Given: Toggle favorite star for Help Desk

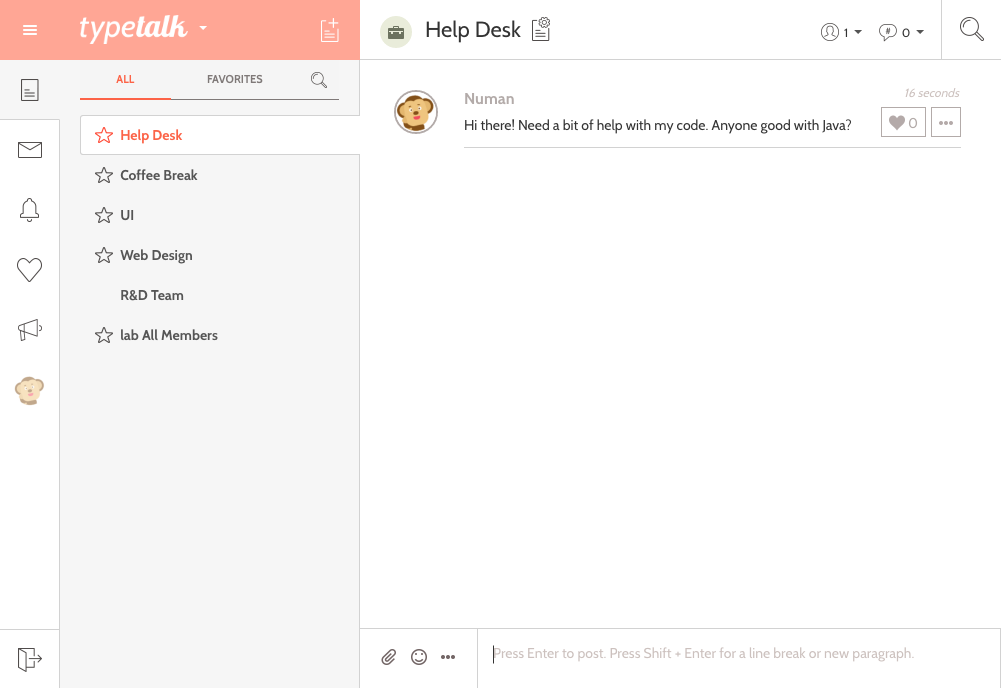Looking at the screenshot, I should tap(103, 135).
